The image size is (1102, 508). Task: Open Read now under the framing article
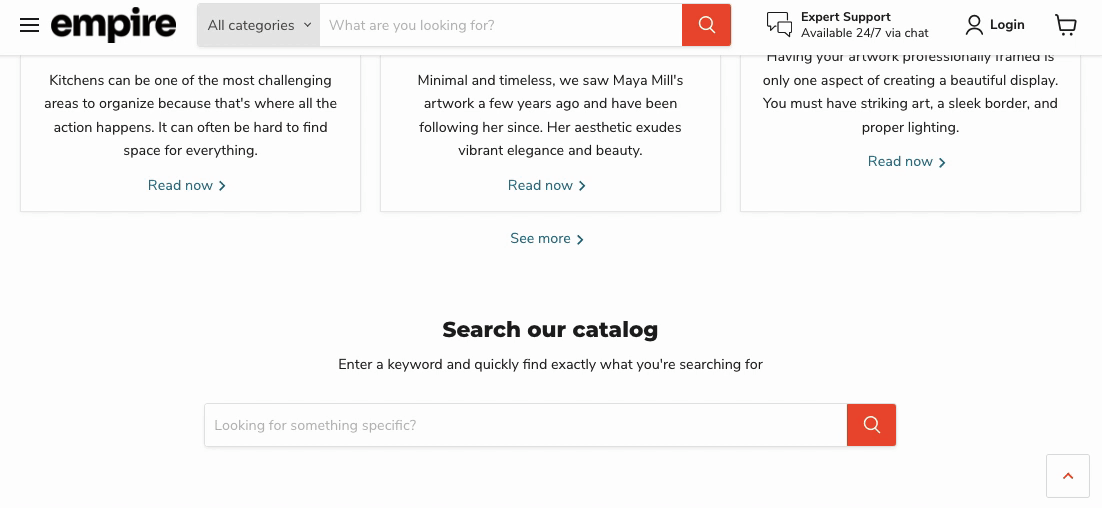[907, 162]
